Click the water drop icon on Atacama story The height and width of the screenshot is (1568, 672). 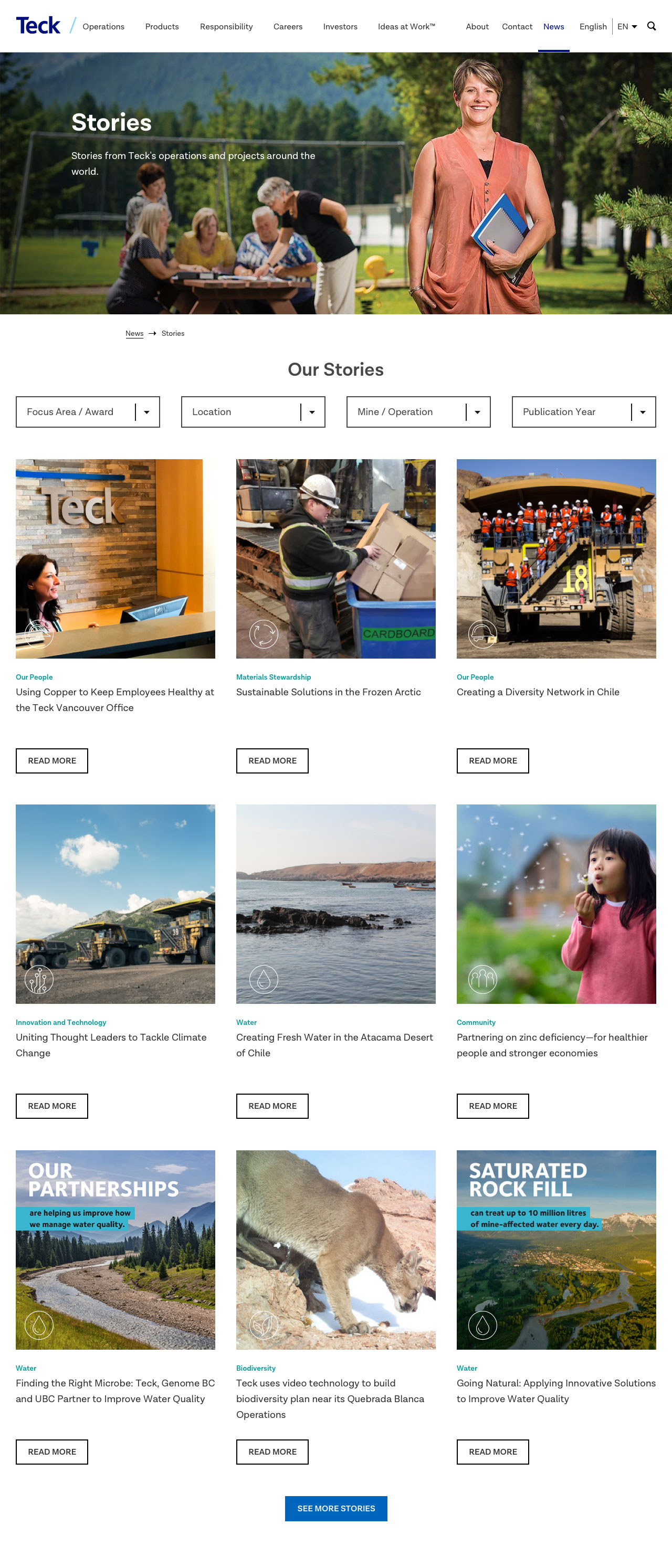tap(264, 979)
